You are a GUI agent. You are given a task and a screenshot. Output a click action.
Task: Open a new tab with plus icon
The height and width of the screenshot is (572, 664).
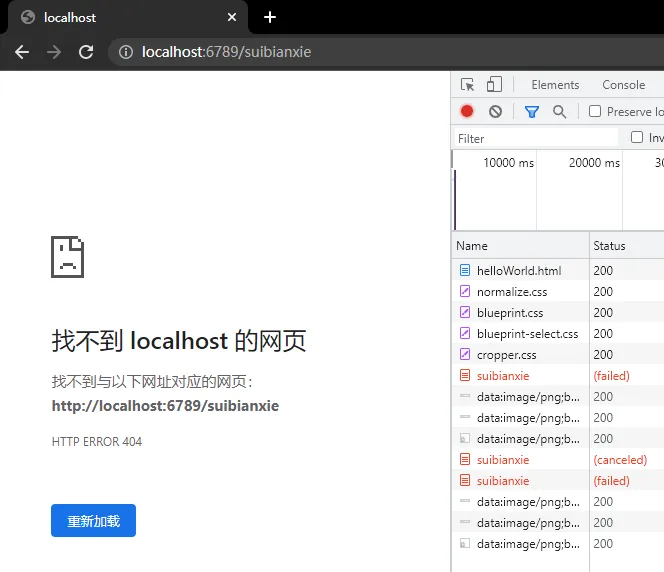[x=270, y=17]
